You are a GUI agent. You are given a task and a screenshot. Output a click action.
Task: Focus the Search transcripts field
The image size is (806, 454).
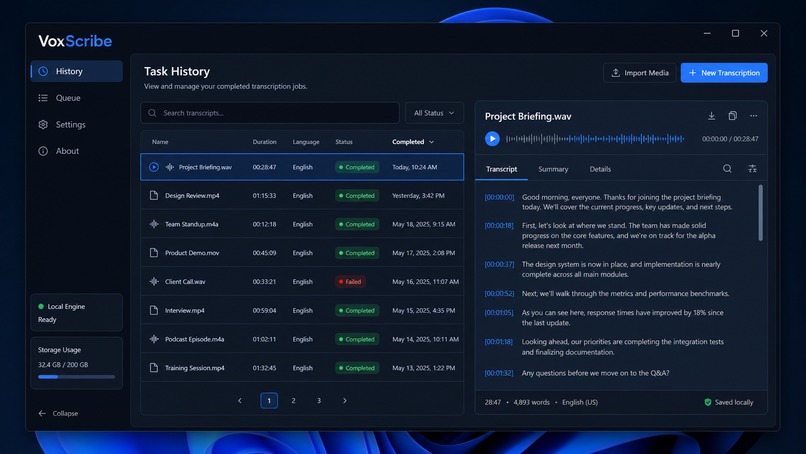(x=270, y=113)
